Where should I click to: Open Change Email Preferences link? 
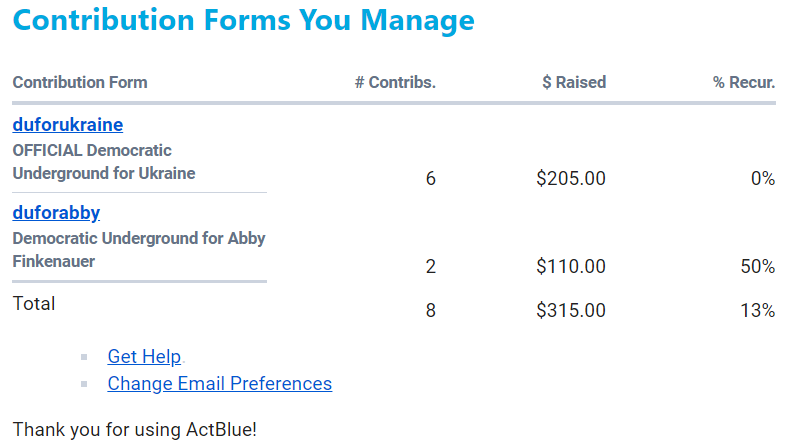219,384
